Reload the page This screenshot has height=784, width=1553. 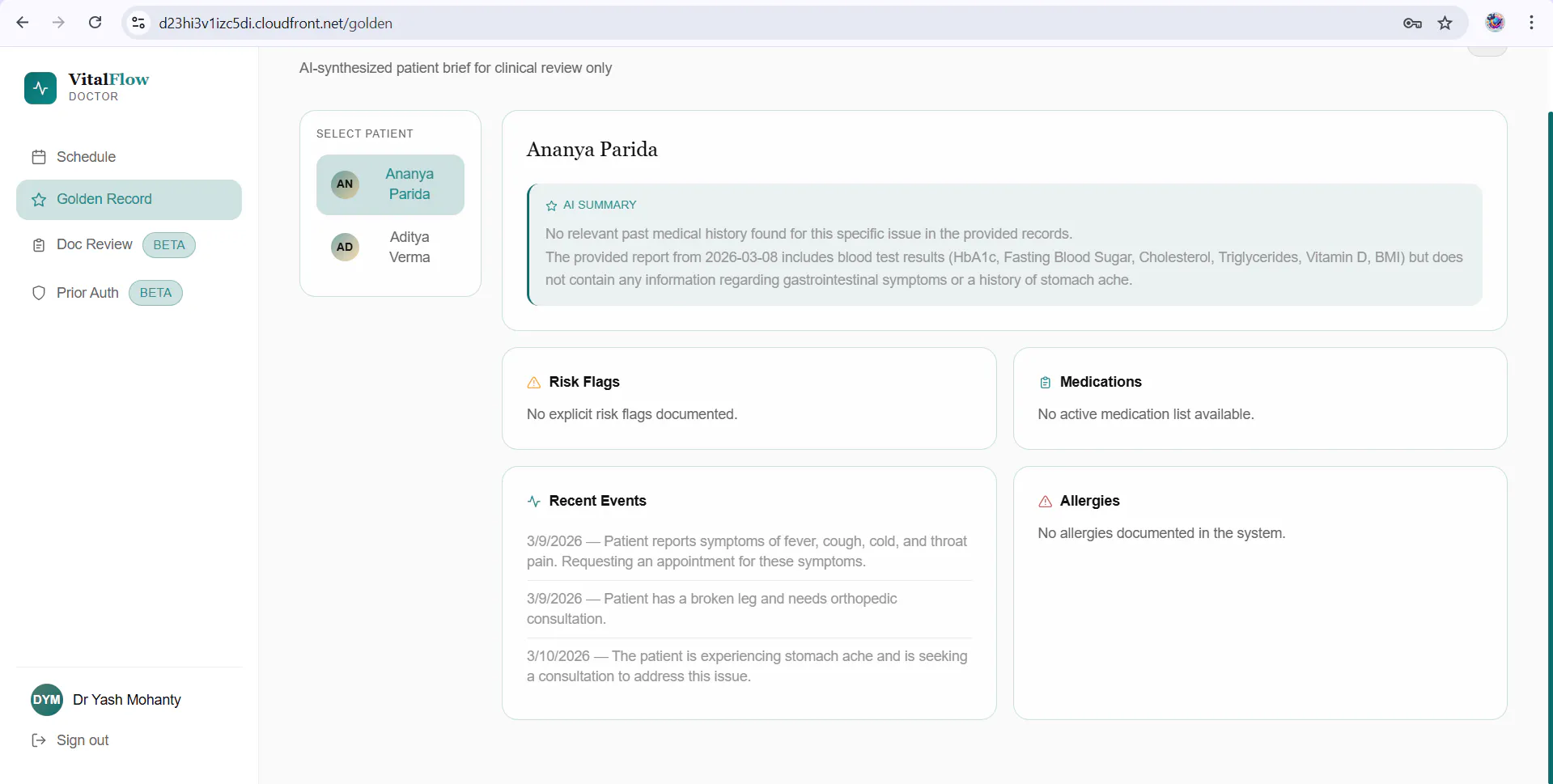(95, 23)
